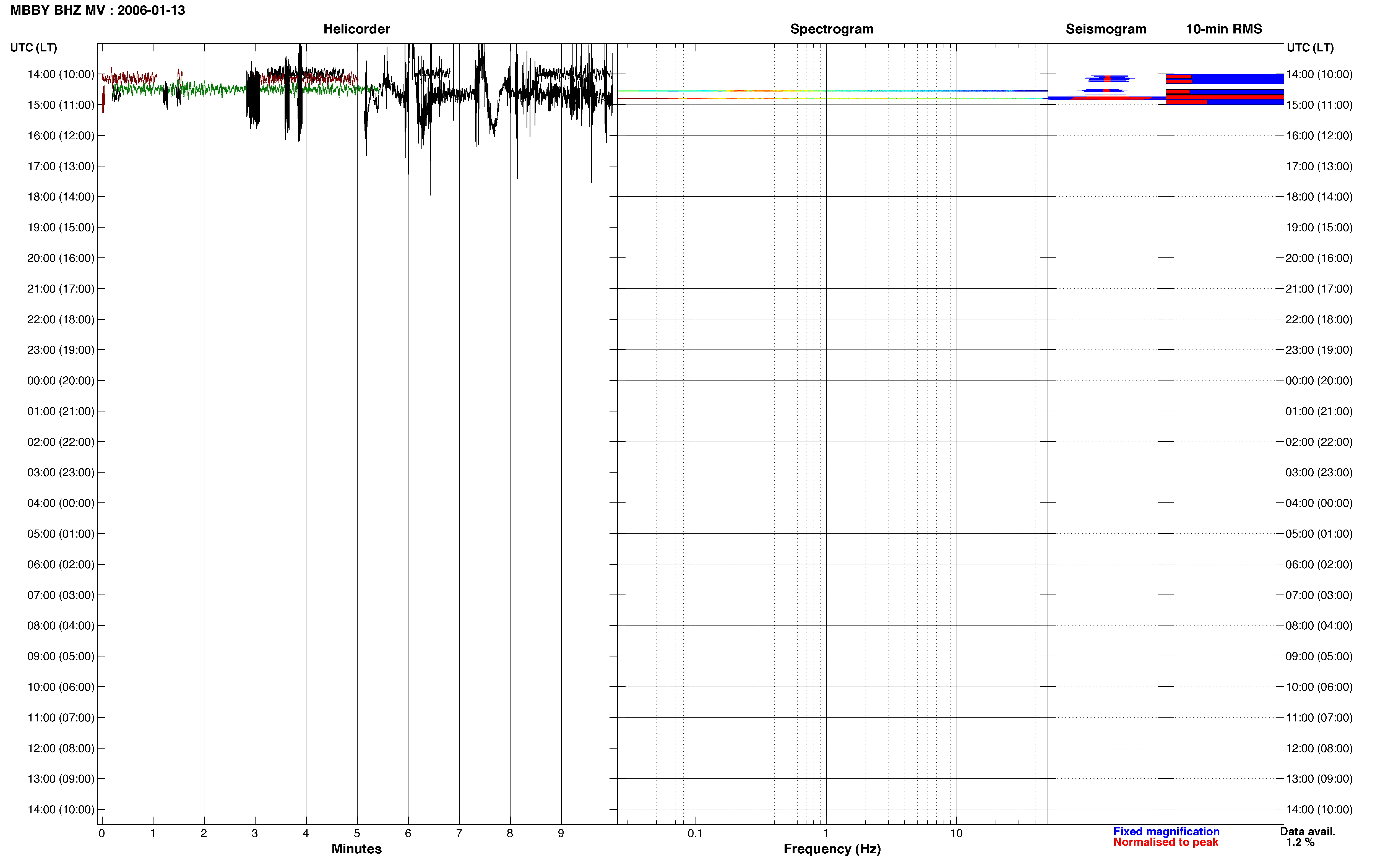The width and height of the screenshot is (1388, 868).
Task: Click left time label '17:00 (13:00)'
Action: pyautogui.click(x=61, y=166)
